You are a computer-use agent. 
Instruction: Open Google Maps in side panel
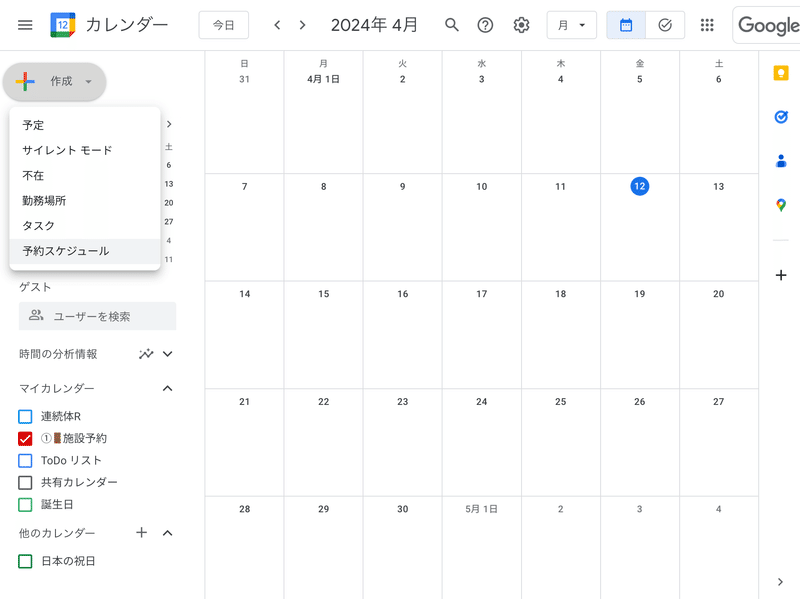coord(781,205)
